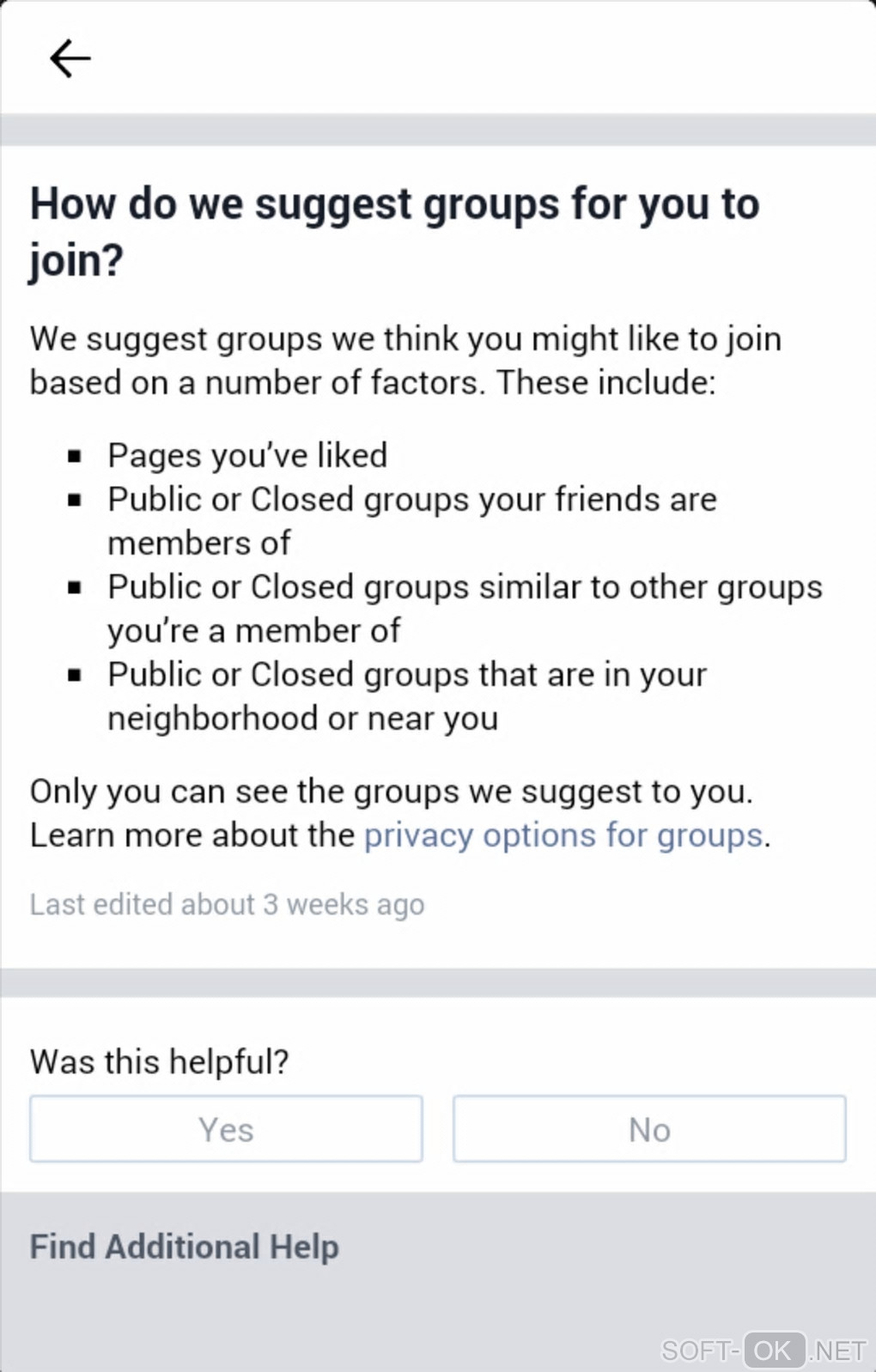
Task: Click the 'groups your friends are members of' item
Action: point(411,520)
